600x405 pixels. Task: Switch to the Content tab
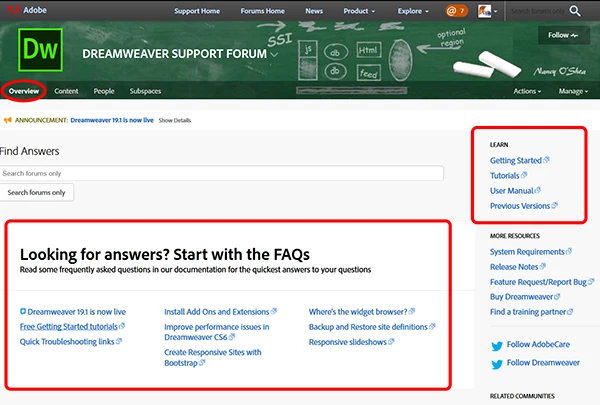(x=66, y=91)
